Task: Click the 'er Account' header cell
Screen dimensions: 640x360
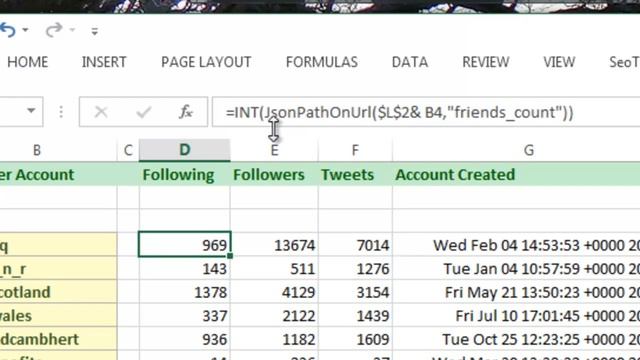Action: [58, 174]
